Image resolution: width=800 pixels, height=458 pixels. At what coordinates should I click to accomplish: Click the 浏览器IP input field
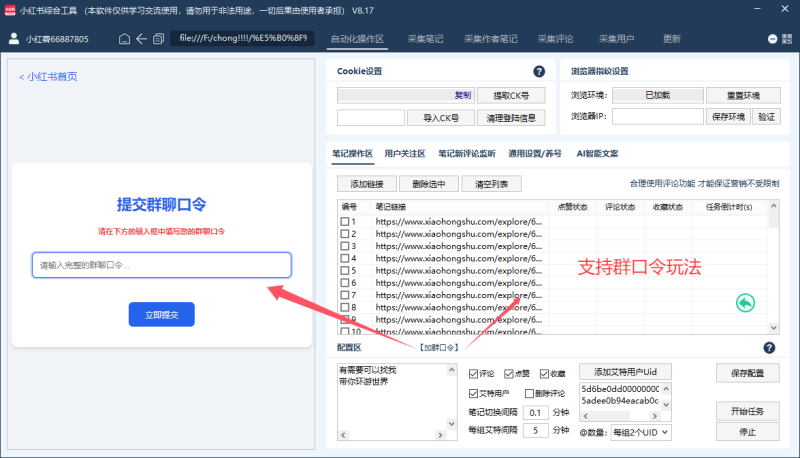tap(658, 117)
